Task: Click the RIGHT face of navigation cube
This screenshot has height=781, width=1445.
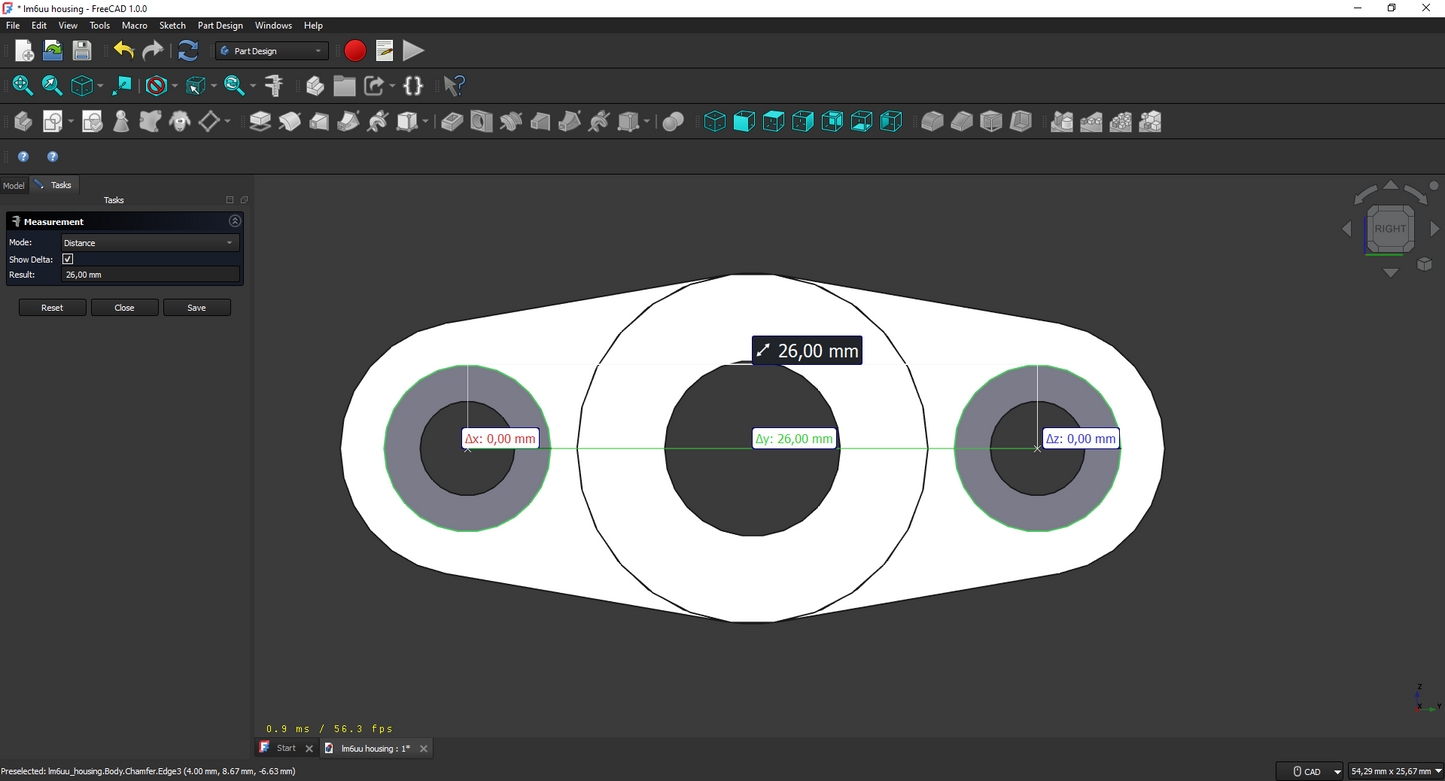Action: click(x=1390, y=229)
